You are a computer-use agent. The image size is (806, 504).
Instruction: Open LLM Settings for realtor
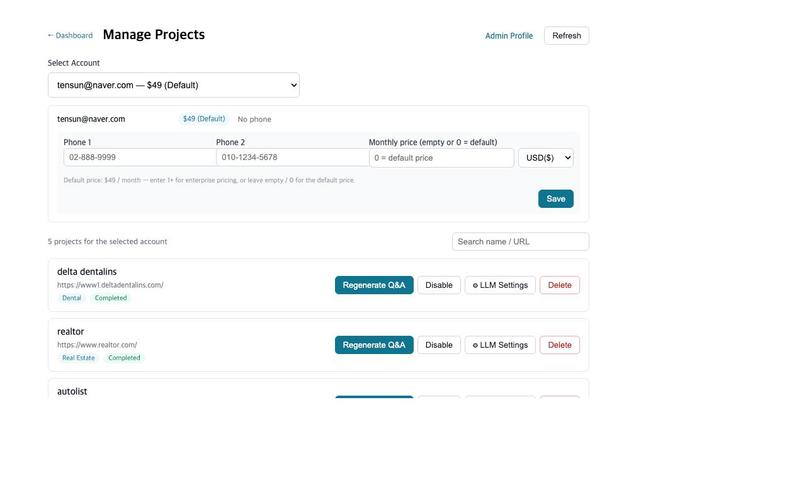(x=500, y=345)
